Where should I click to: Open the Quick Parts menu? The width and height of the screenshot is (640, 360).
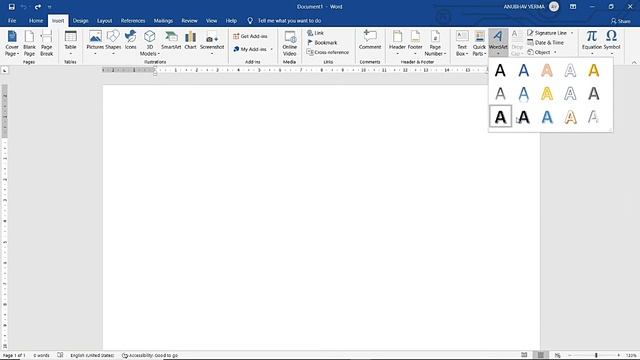[479, 43]
